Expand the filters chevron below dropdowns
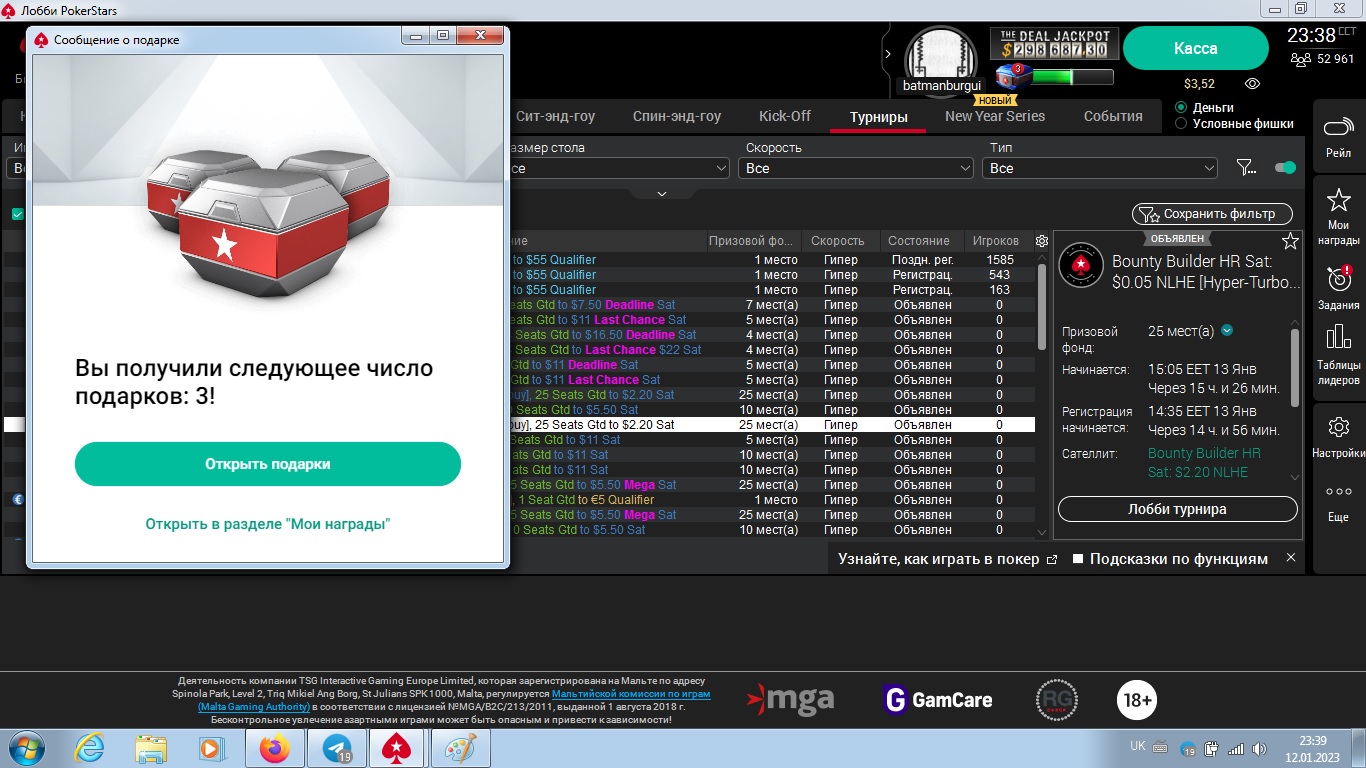 [x=661, y=193]
